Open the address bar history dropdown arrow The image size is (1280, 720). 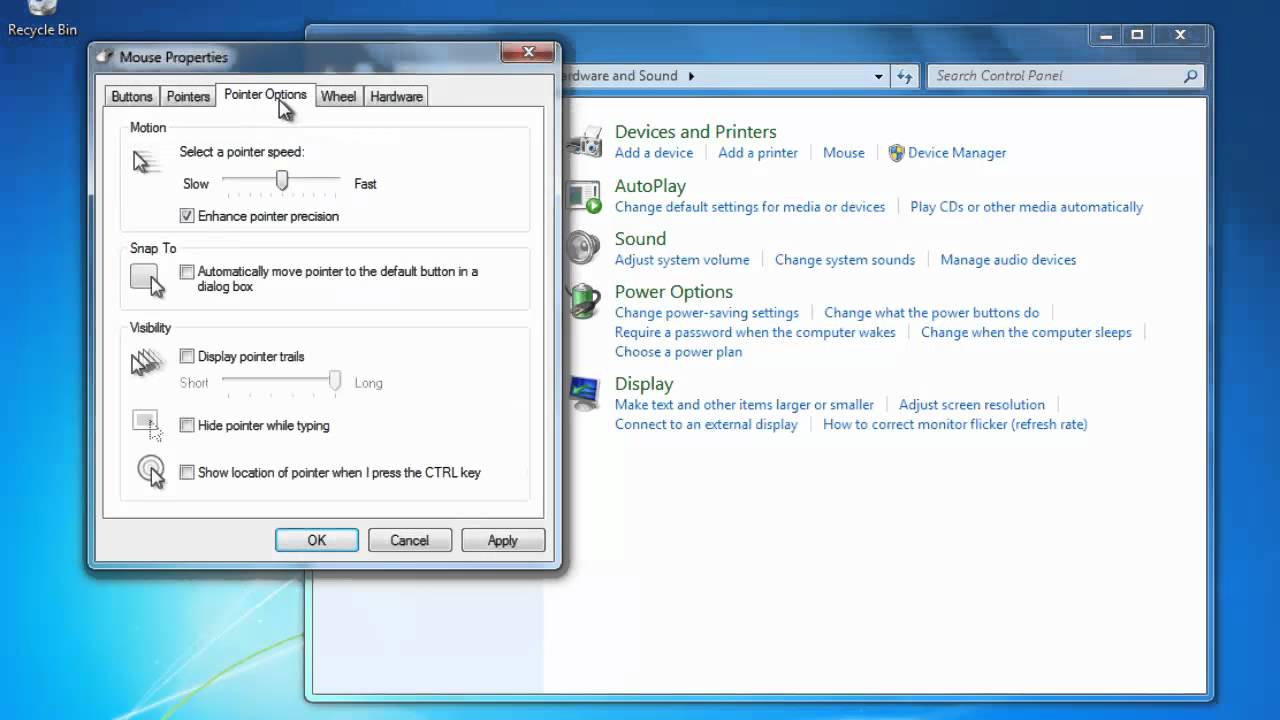pos(879,76)
